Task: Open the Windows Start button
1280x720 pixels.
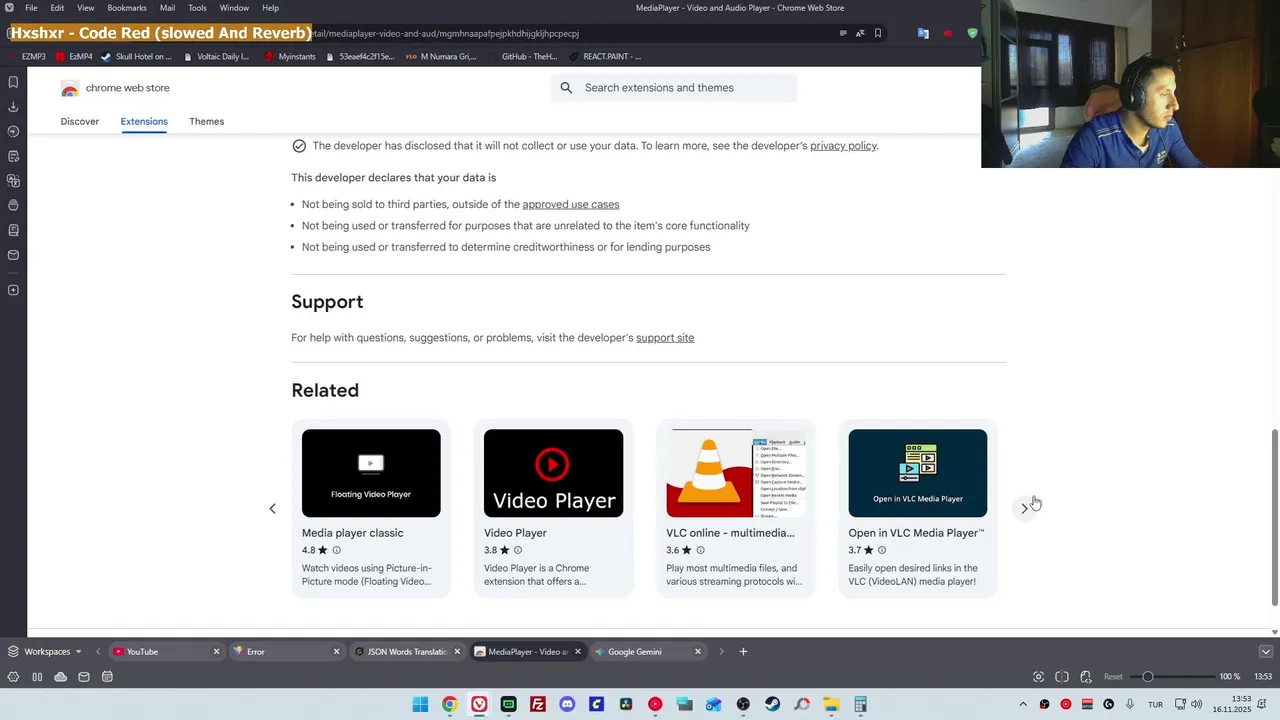Action: tap(420, 704)
